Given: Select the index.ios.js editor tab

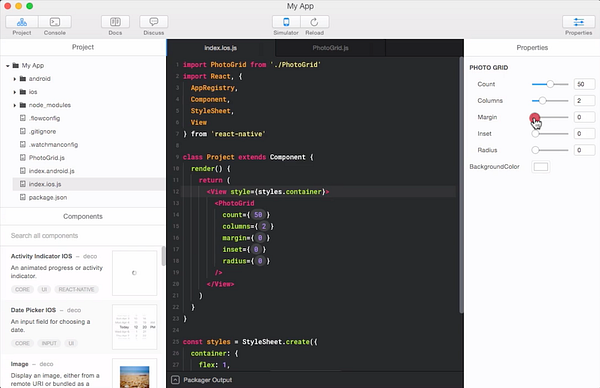Looking at the screenshot, I should (x=220, y=48).
